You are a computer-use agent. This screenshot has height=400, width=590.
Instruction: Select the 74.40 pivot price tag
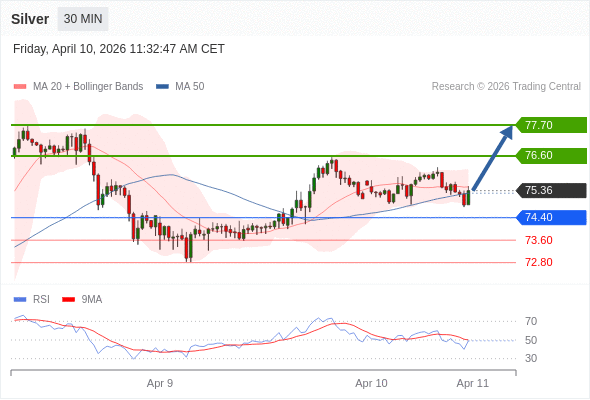[x=551, y=217]
